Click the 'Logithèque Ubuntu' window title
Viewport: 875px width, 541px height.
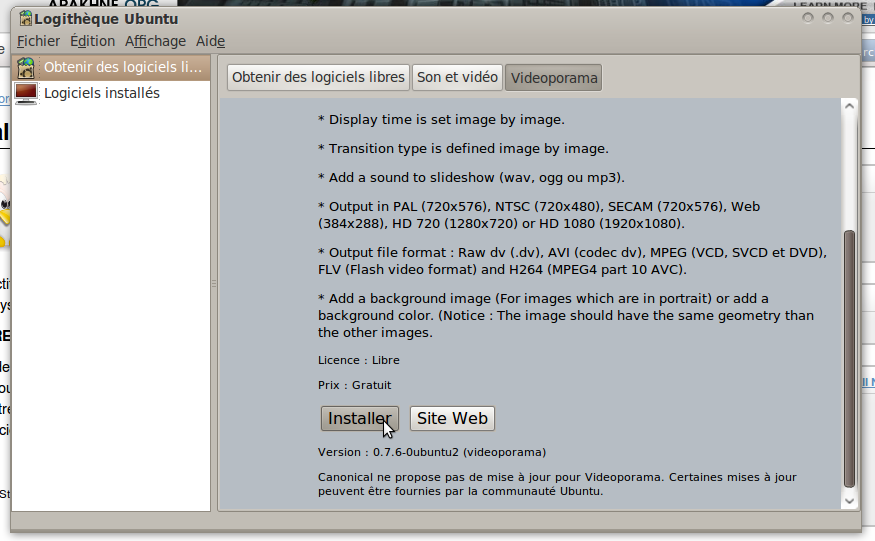click(106, 19)
